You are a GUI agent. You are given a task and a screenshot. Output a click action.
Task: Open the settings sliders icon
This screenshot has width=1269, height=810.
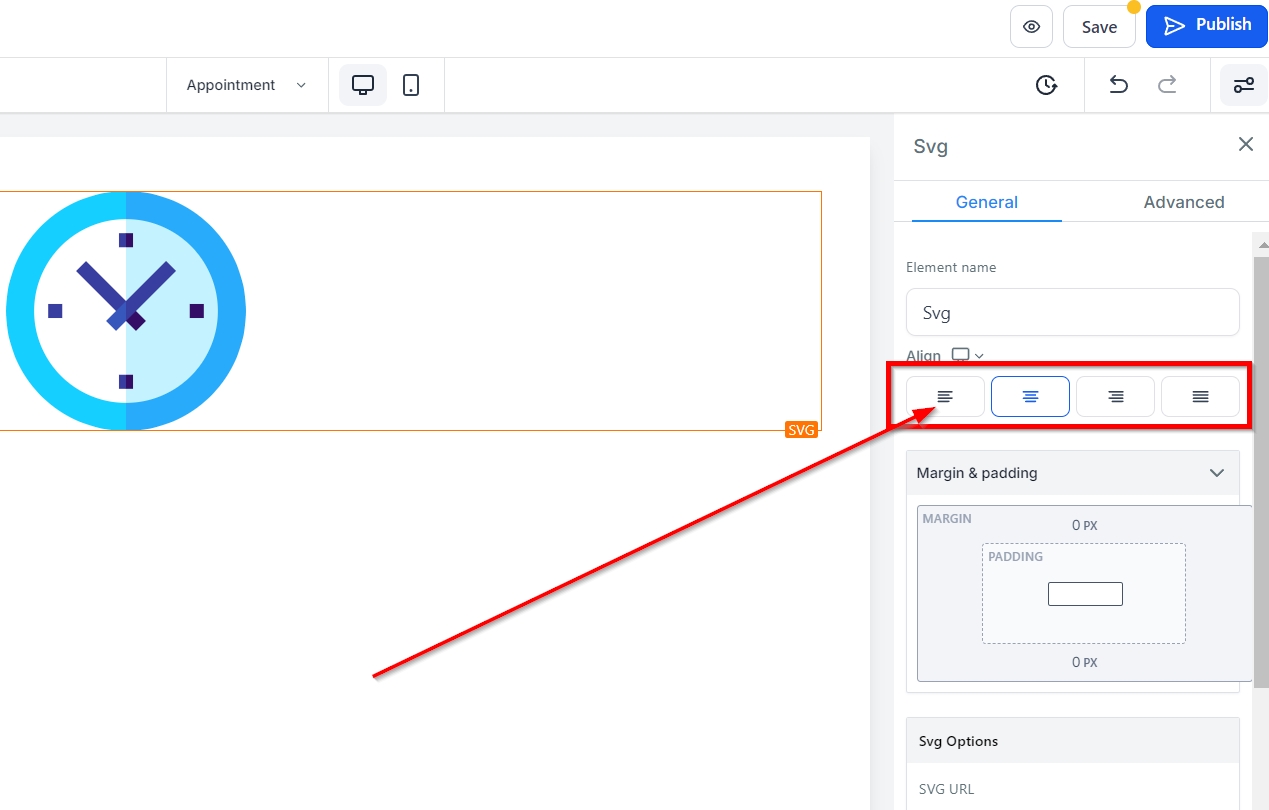(x=1243, y=85)
